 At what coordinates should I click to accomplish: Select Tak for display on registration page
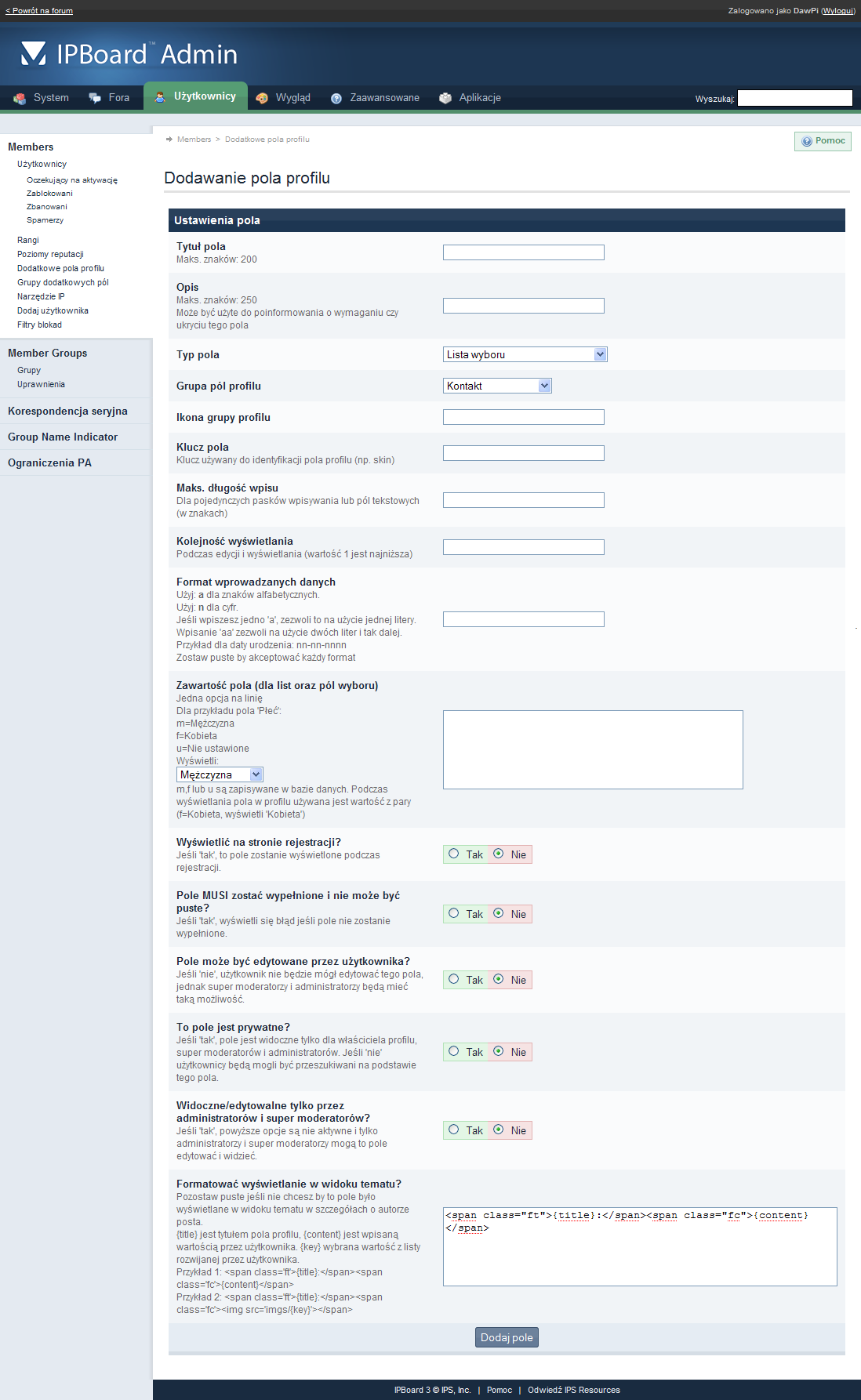coord(454,854)
